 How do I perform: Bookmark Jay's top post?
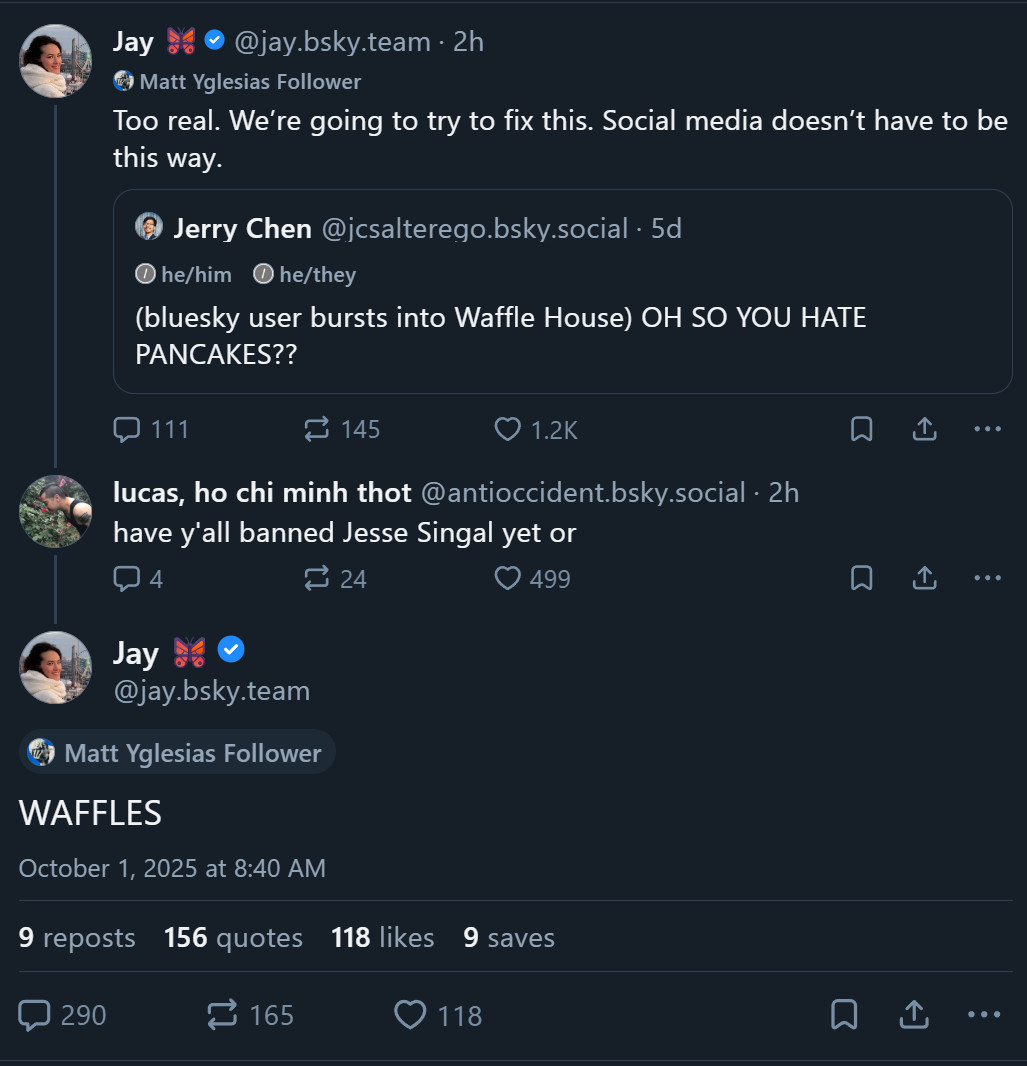(x=861, y=430)
